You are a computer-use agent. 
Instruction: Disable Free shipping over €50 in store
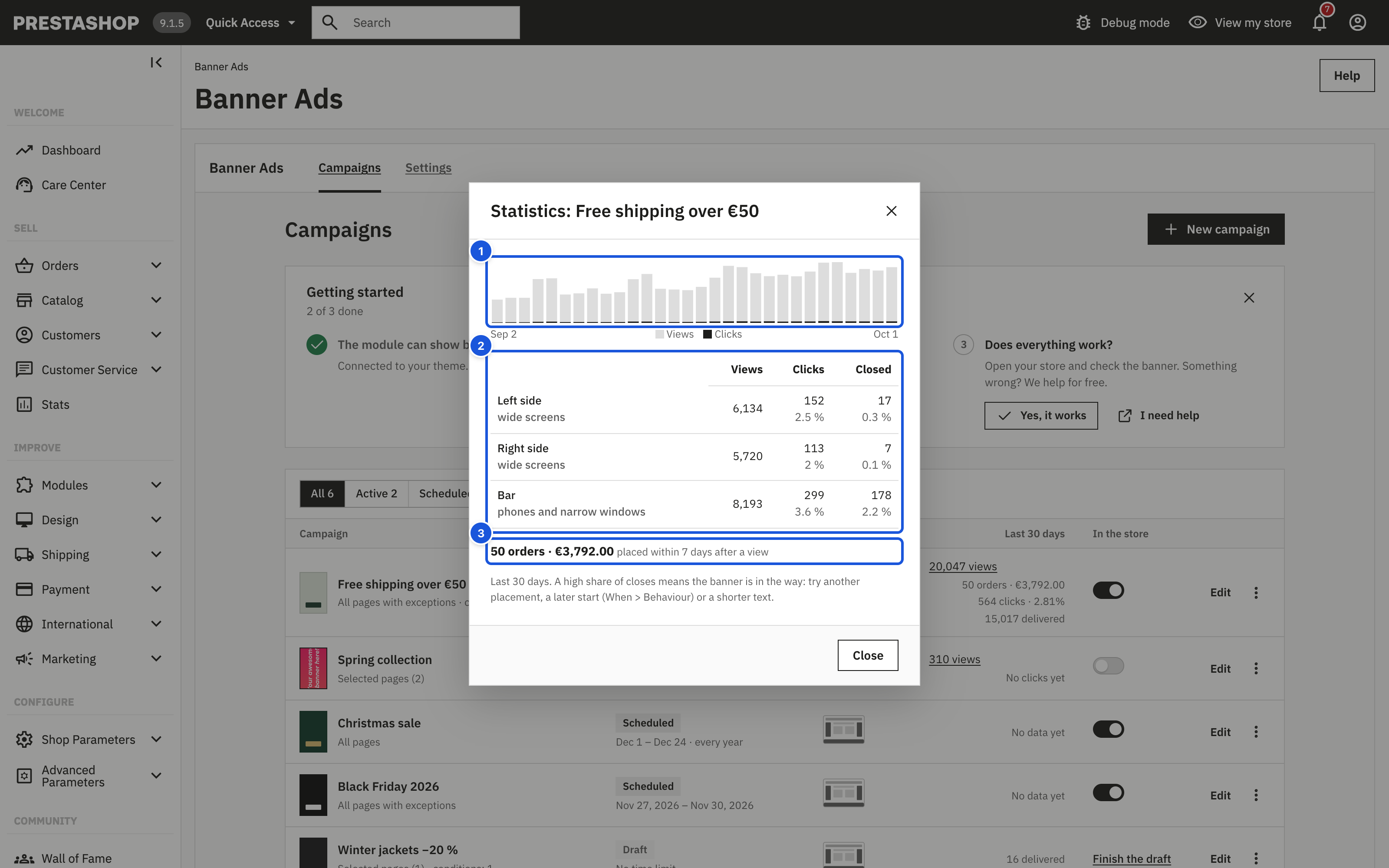click(1108, 590)
